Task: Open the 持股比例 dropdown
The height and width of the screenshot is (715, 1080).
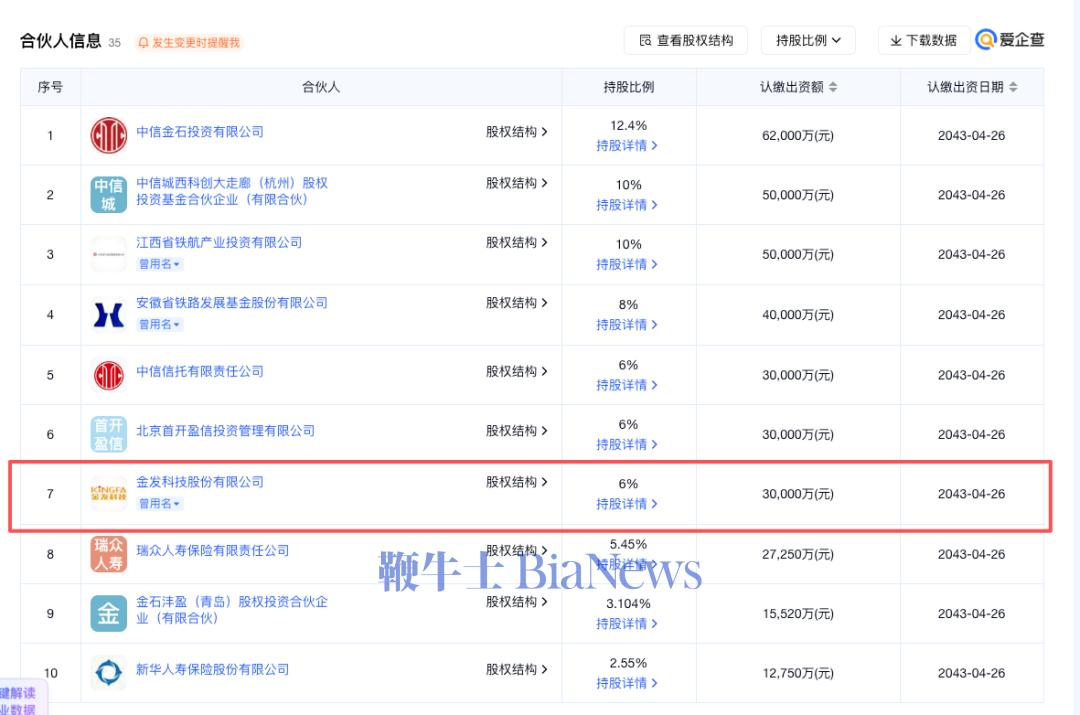Action: [808, 41]
